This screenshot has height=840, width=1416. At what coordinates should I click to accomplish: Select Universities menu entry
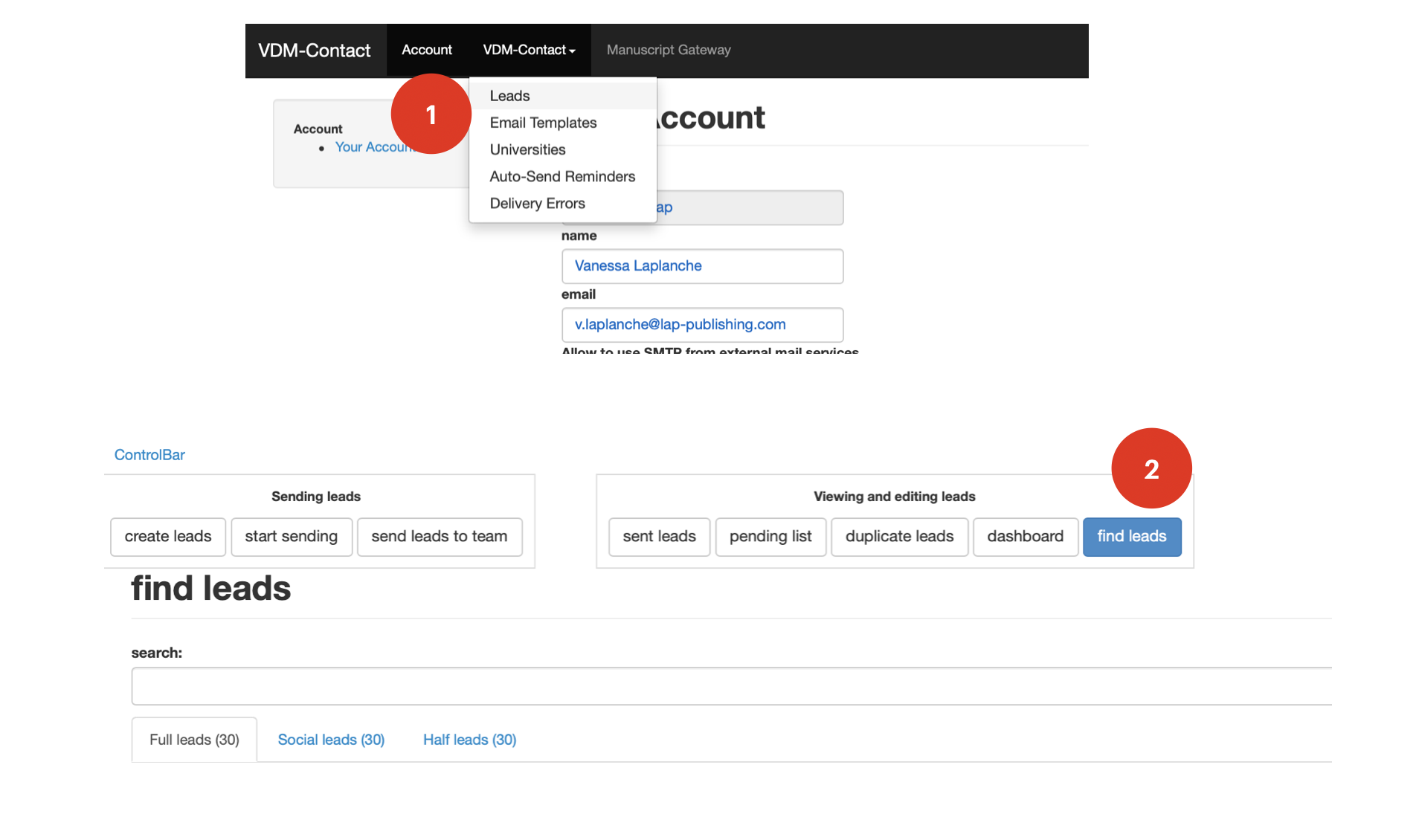point(527,149)
